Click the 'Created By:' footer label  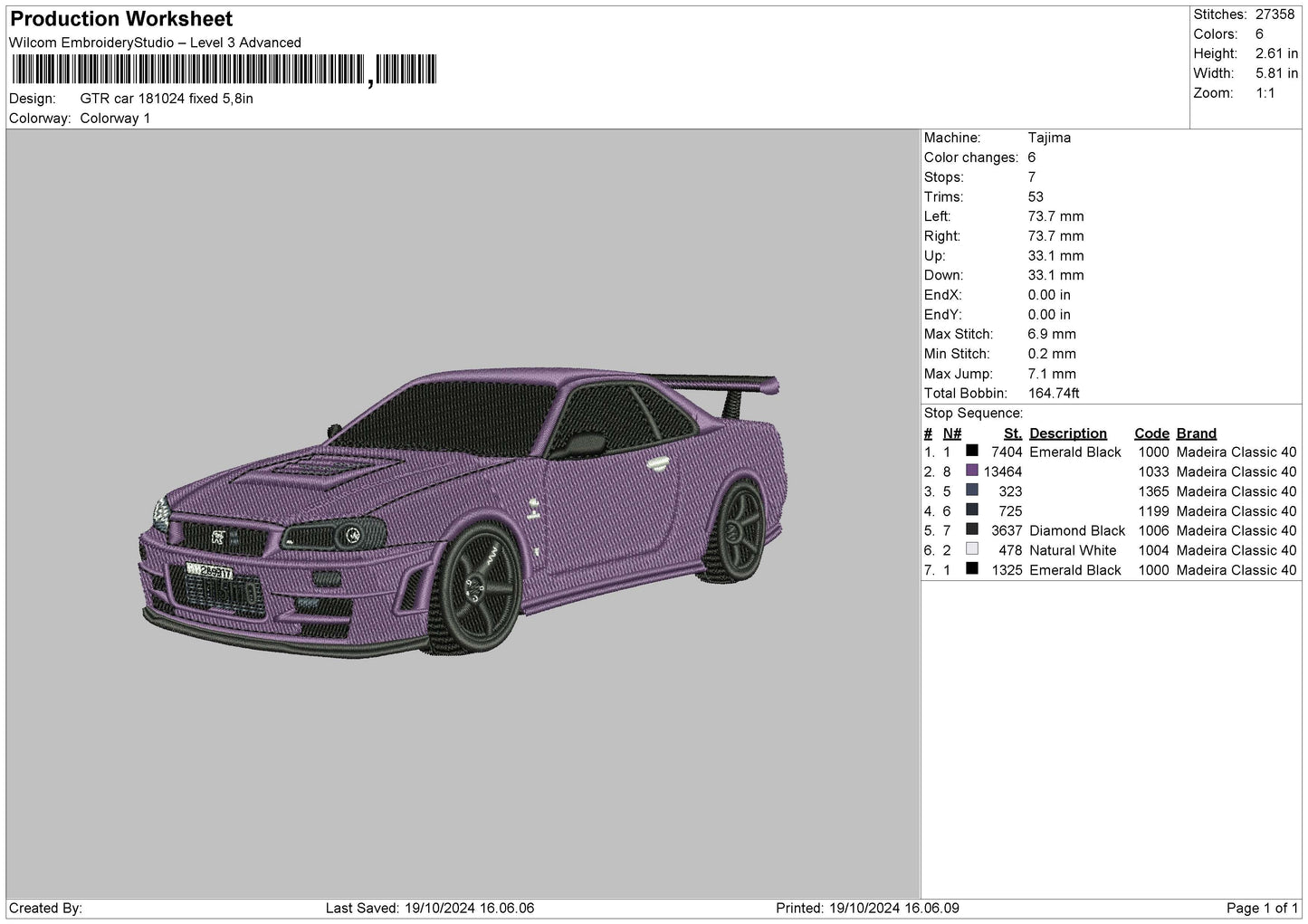(x=45, y=908)
